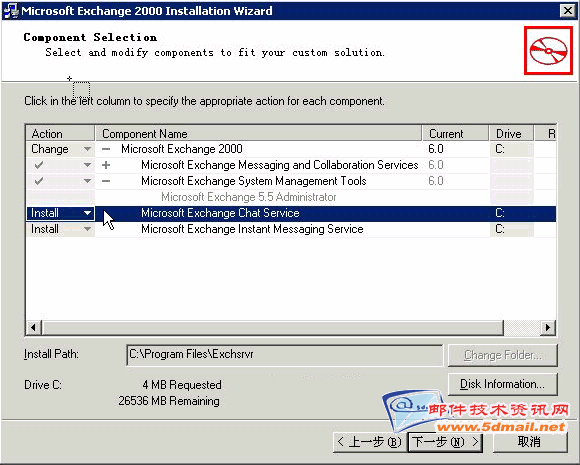Click the Current column header
The height and width of the screenshot is (465, 580).
pos(455,133)
